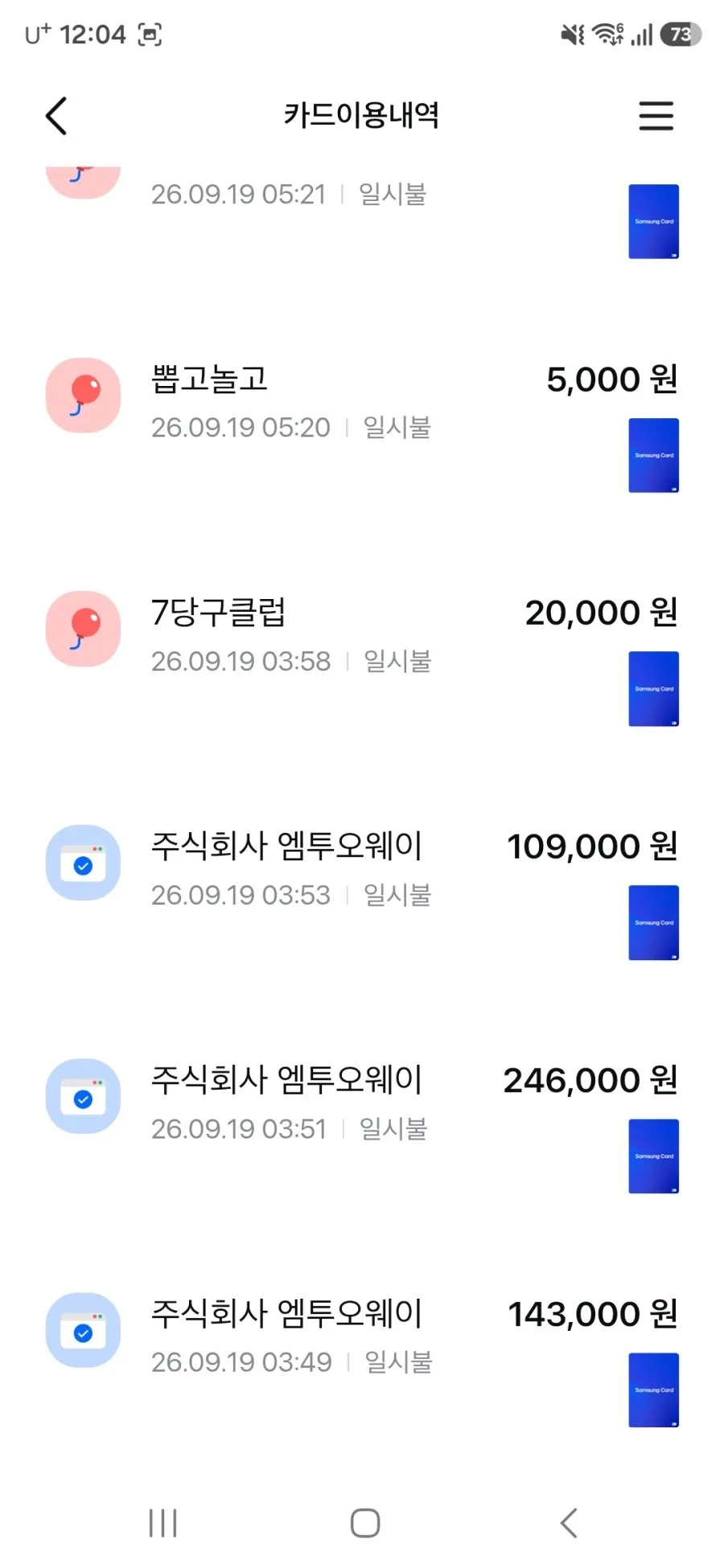Open the 주식회사 엠투오웨이 03:49 transaction

pos(362,1359)
